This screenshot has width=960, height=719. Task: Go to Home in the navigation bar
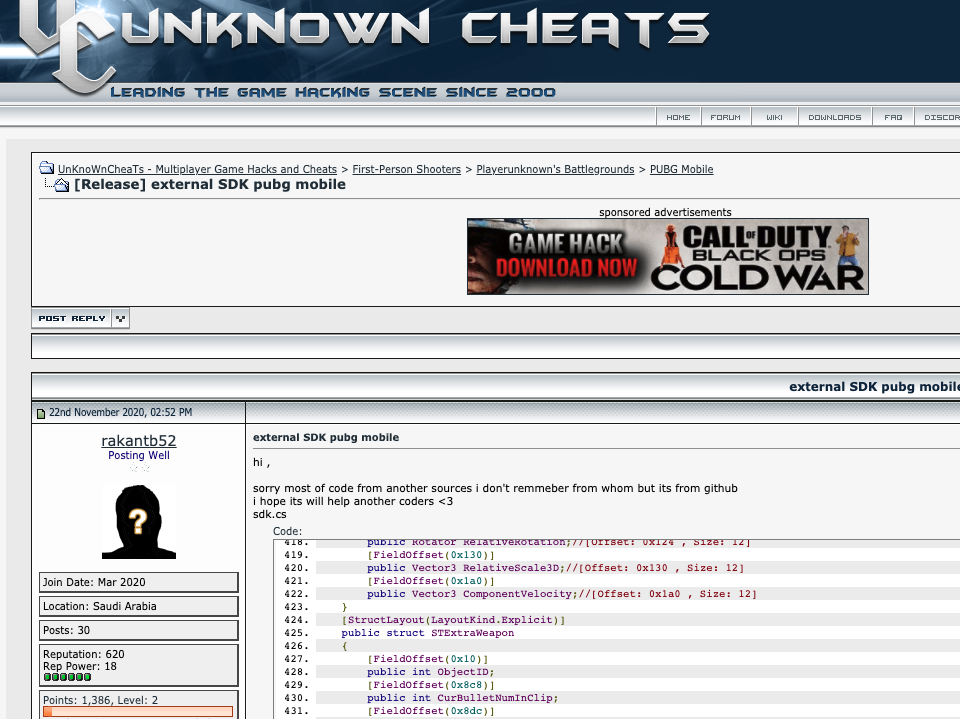678,117
